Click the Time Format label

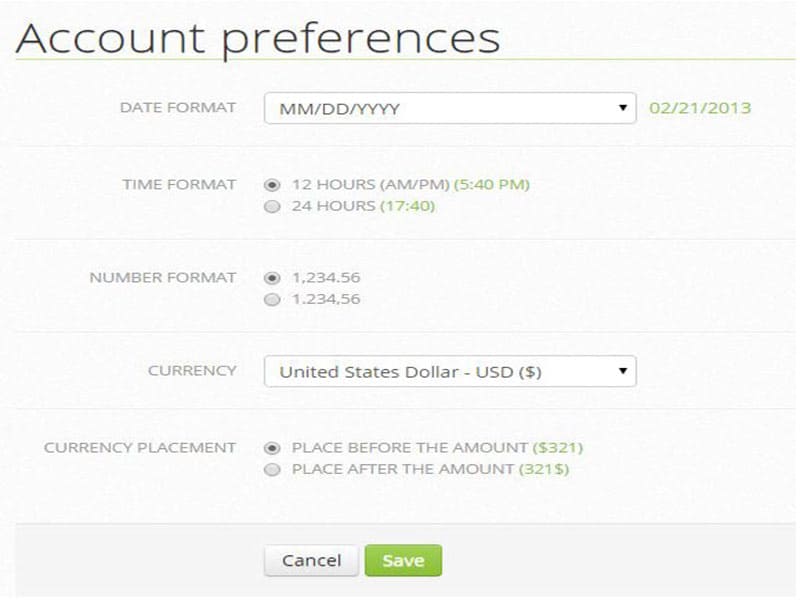pos(179,184)
